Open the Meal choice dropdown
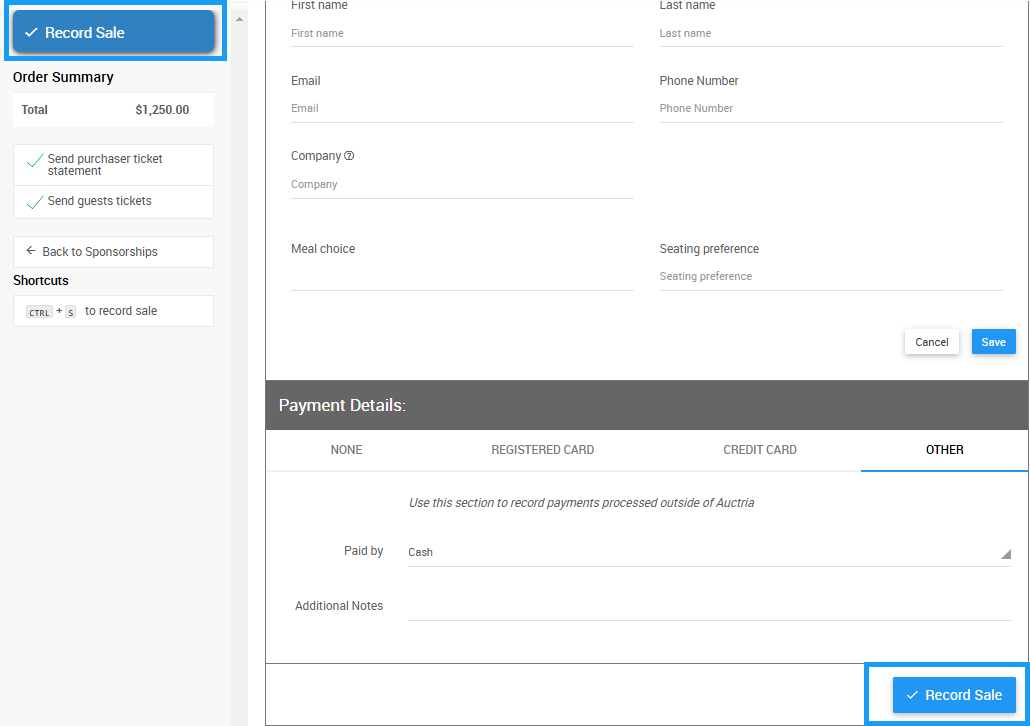The height and width of the screenshot is (726, 1030). [462, 276]
